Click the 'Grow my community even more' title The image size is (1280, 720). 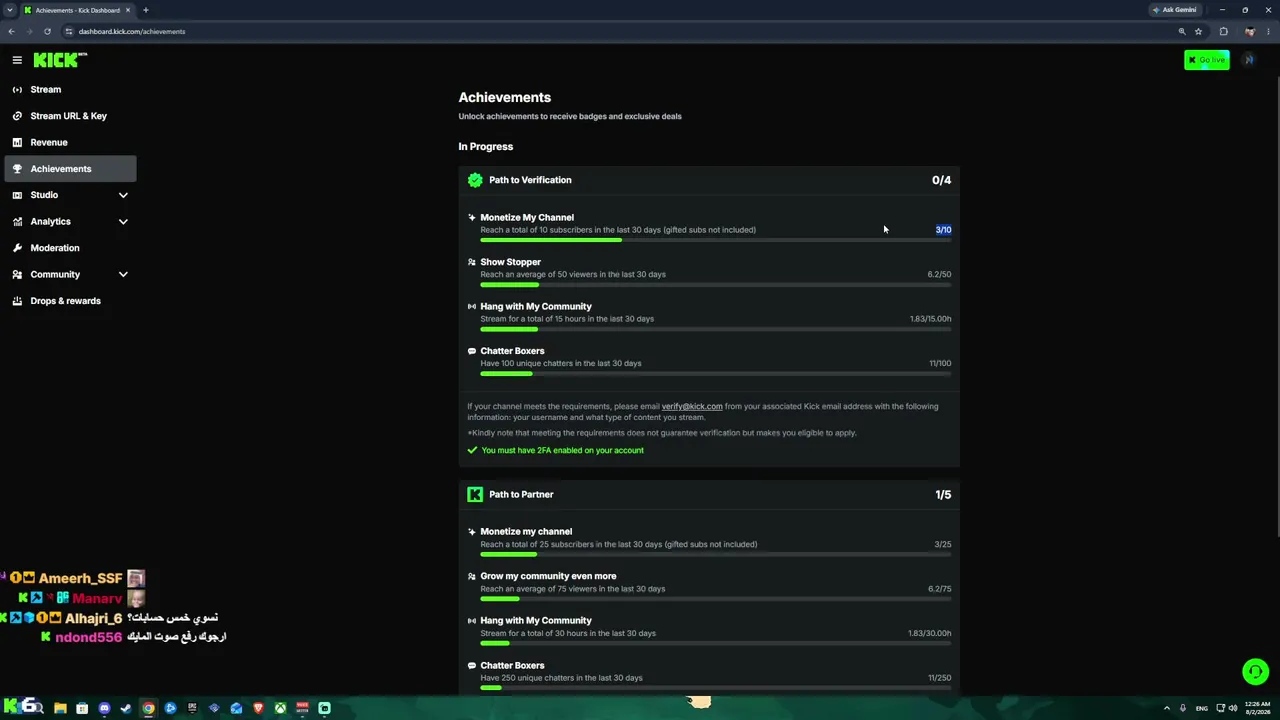click(x=548, y=576)
